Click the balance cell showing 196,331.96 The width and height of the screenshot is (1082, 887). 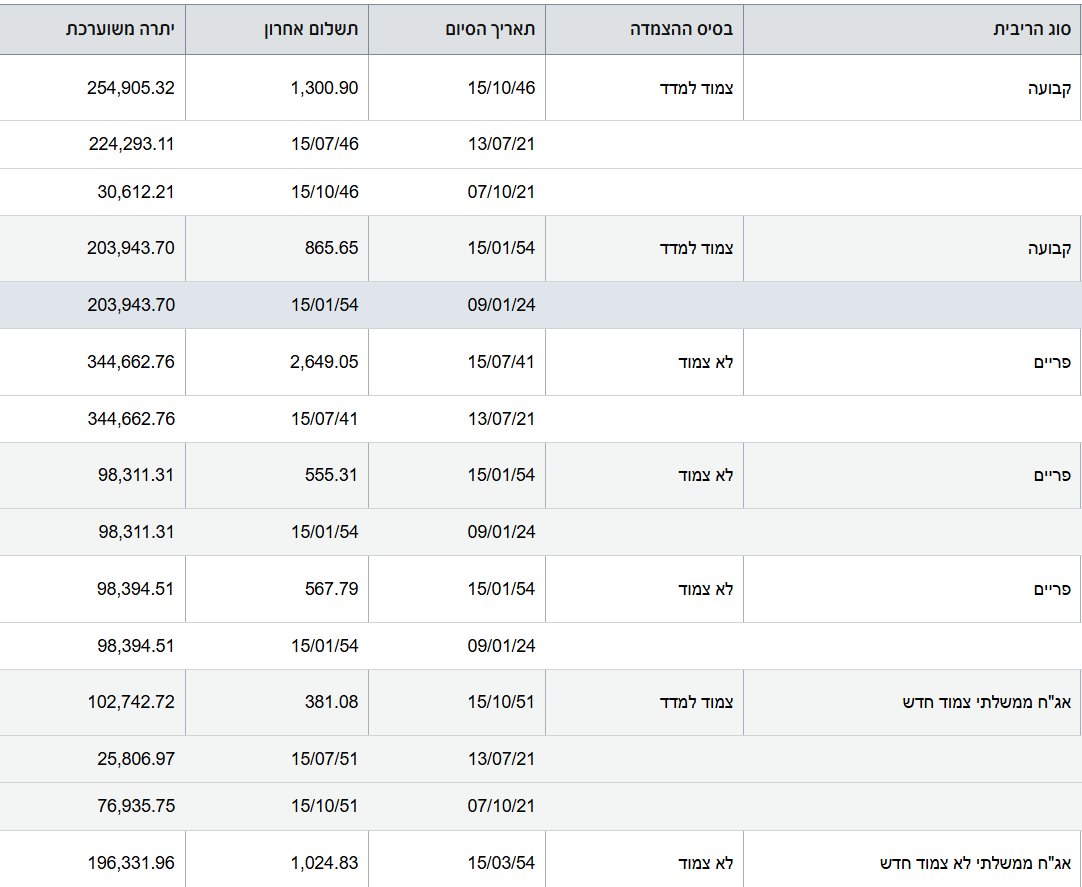coord(131,863)
